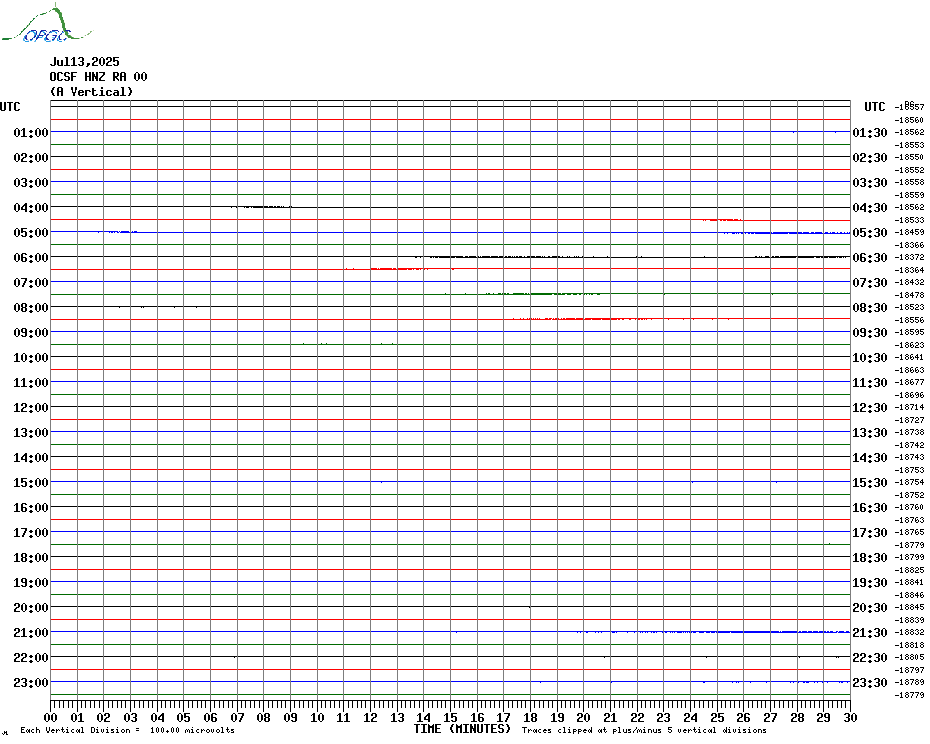The height and width of the screenshot is (744, 930).
Task: Click the 09:30 time label
Action: pos(870,333)
